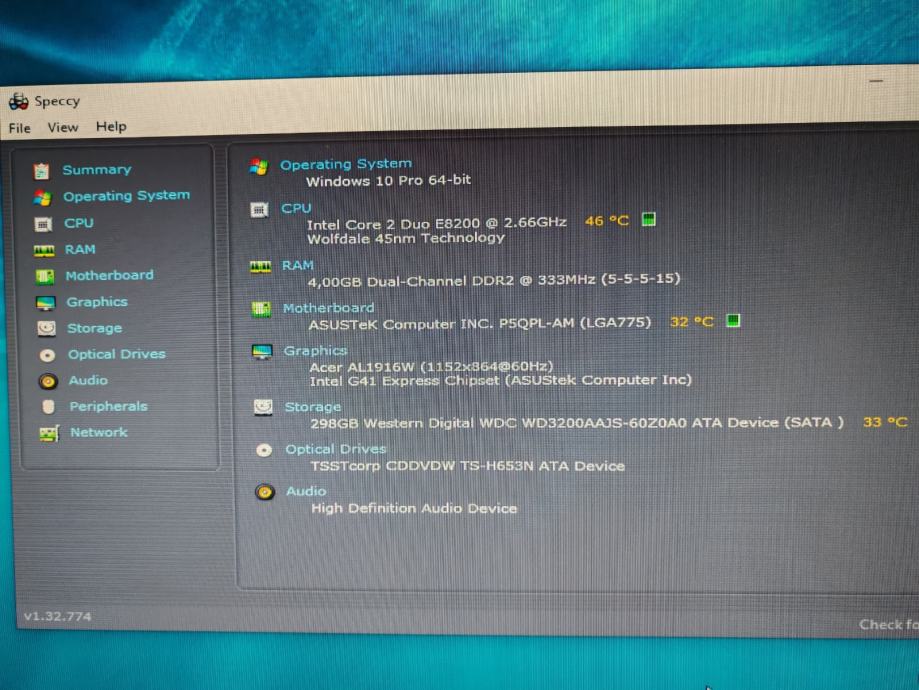919x690 pixels.
Task: Select Graphics in the sidebar
Action: (97, 302)
